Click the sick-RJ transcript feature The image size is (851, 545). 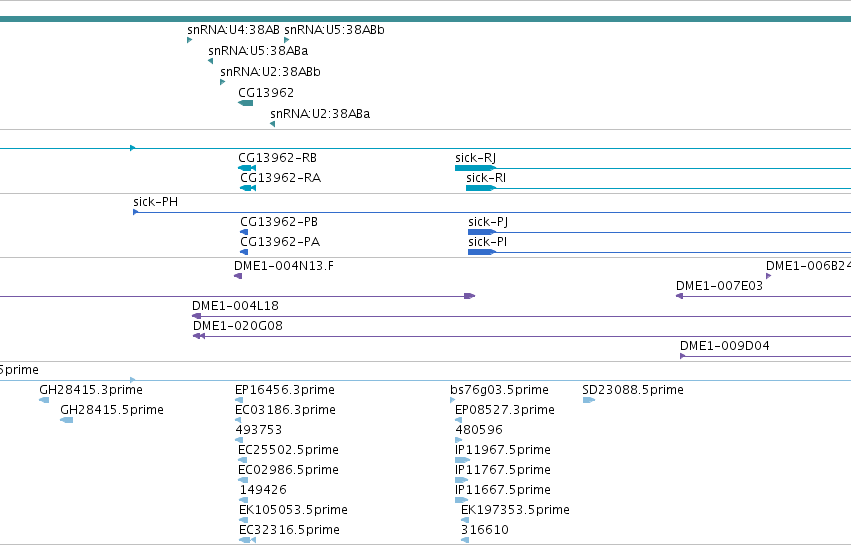click(653, 168)
